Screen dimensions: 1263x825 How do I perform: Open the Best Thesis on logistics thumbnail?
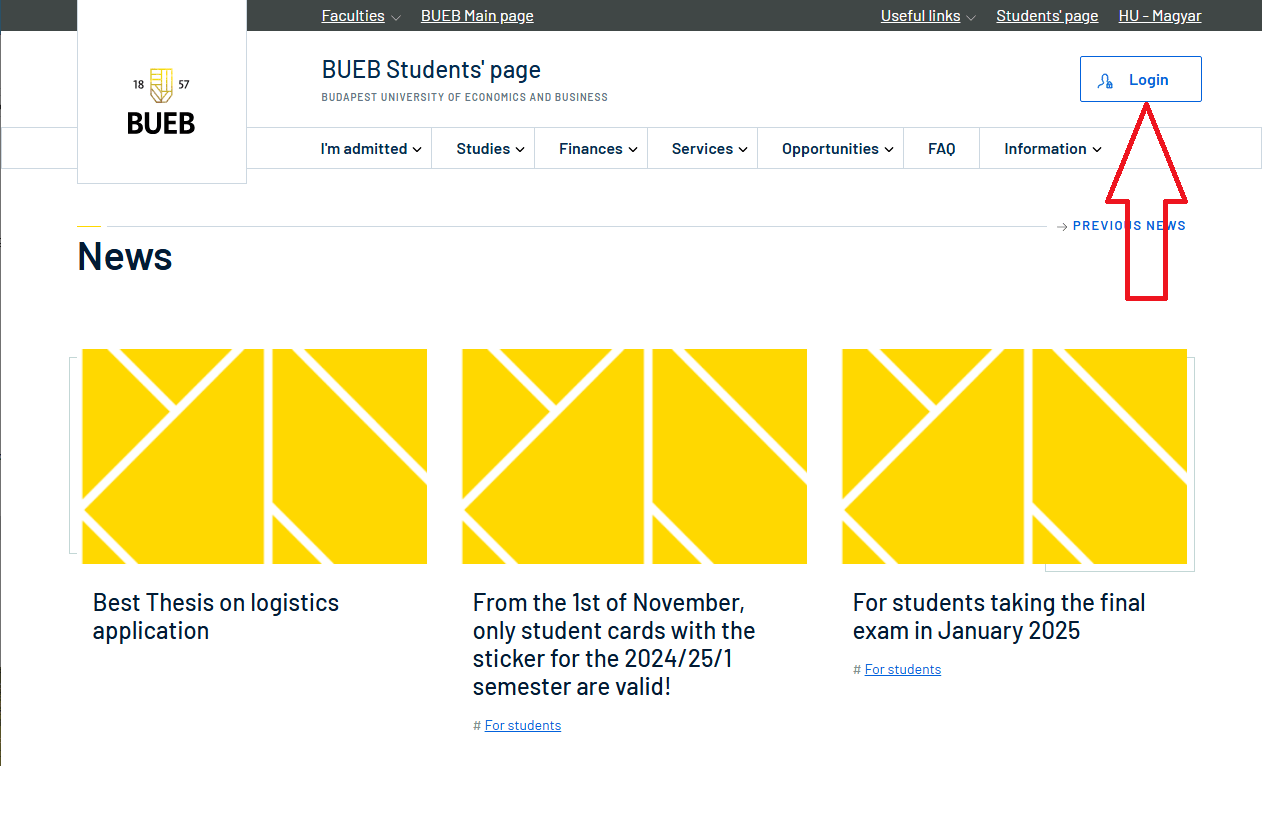tap(254, 456)
